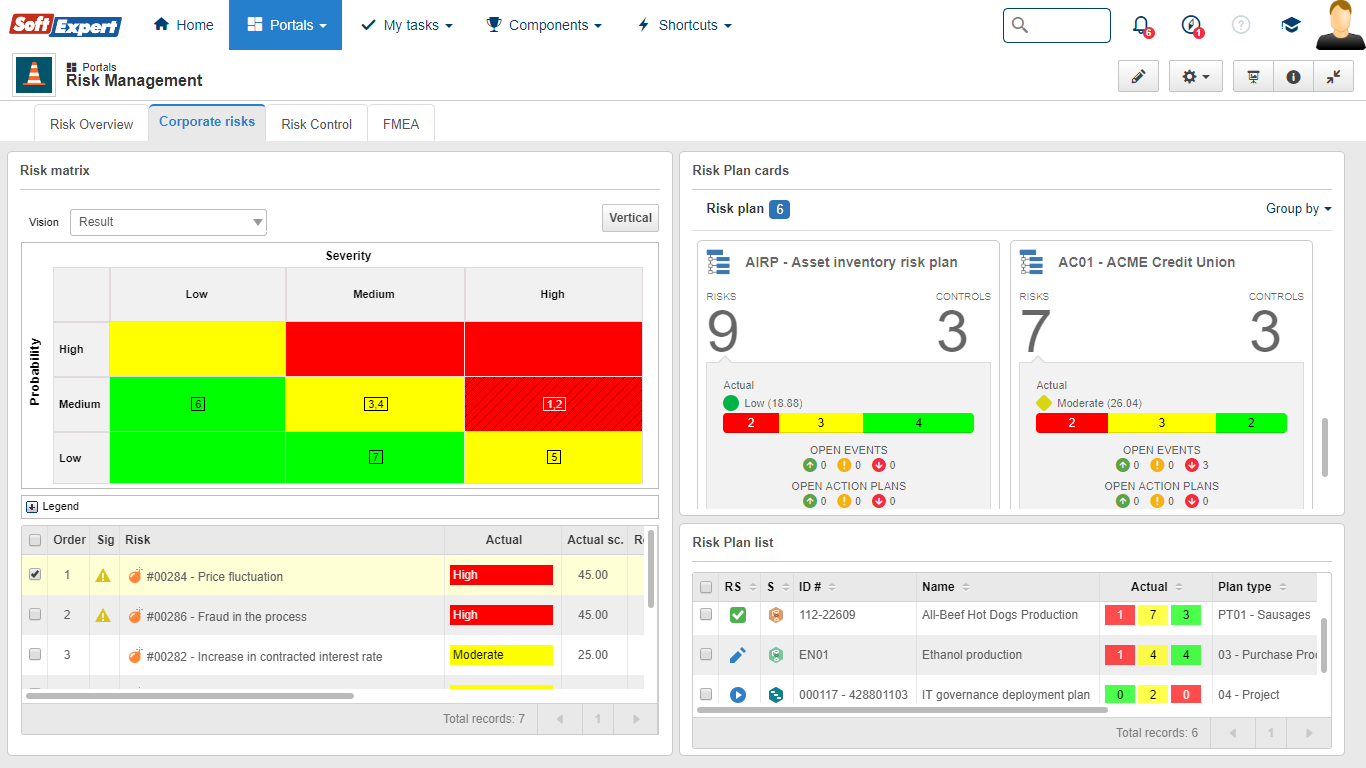Open the Group by dropdown

1298,209
